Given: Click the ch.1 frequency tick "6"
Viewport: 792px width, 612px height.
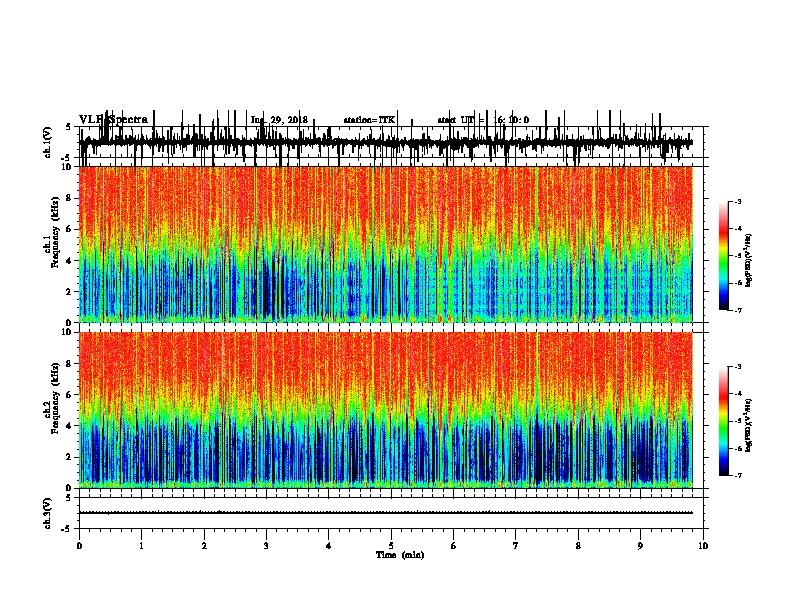Looking at the screenshot, I should (69, 229).
